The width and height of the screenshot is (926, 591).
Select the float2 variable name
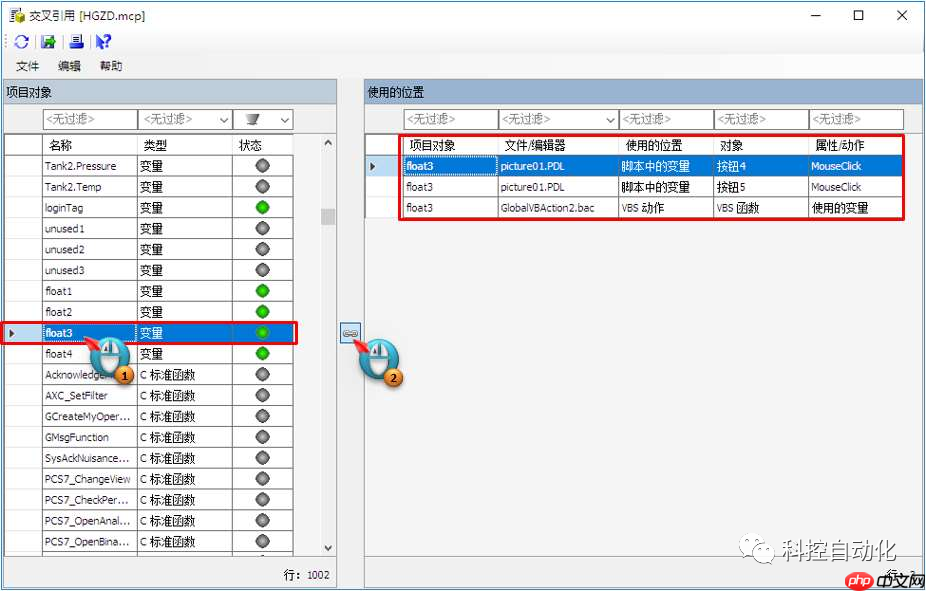(x=58, y=312)
